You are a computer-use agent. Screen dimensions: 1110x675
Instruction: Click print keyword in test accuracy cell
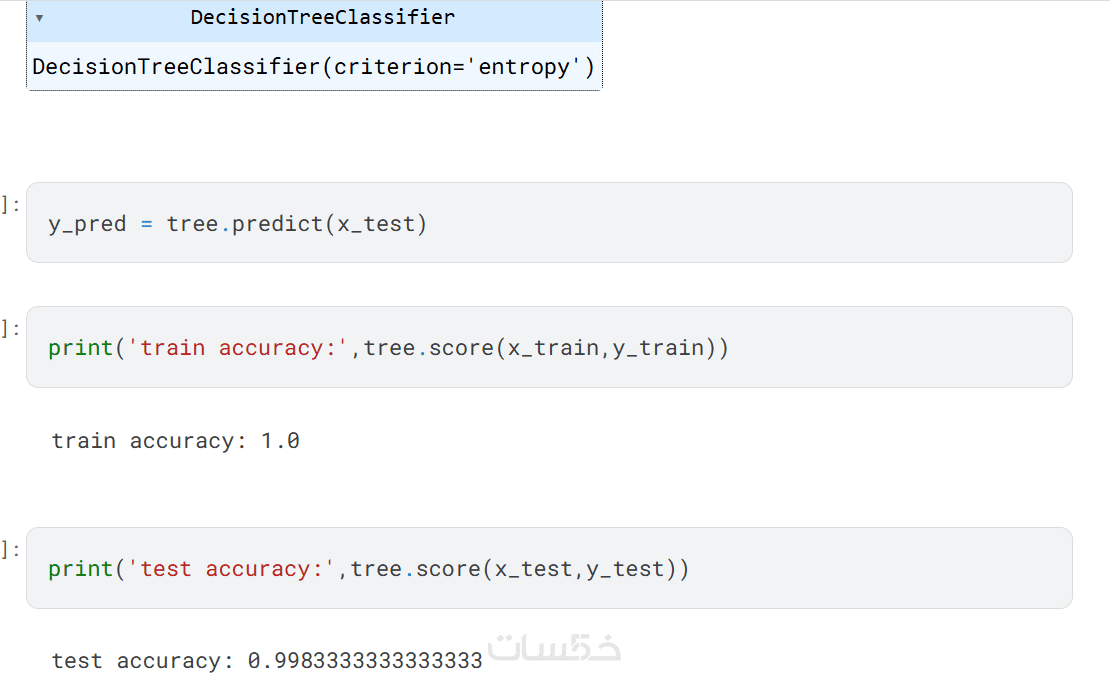point(80,569)
